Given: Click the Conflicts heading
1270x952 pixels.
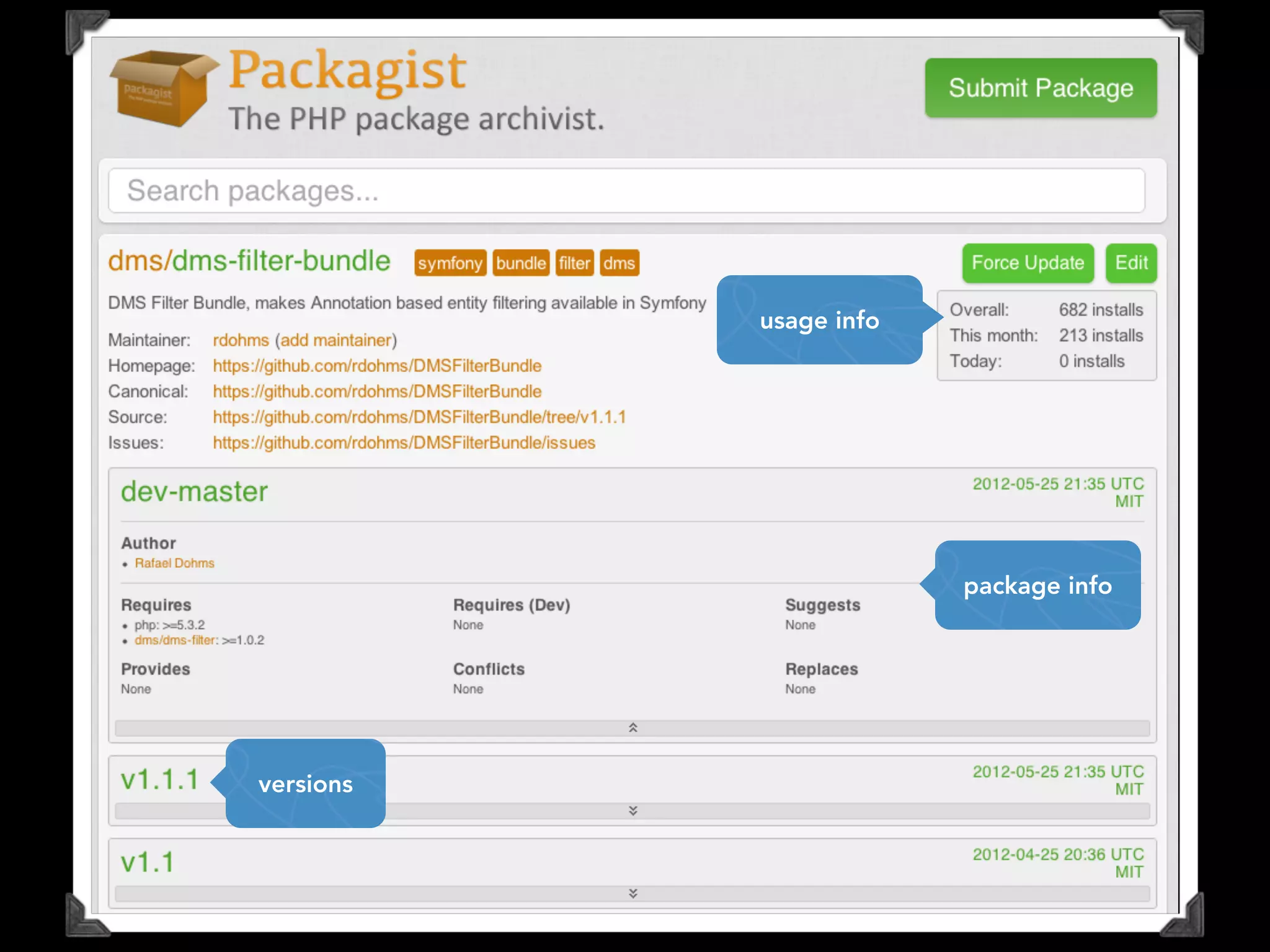Looking at the screenshot, I should coord(489,669).
